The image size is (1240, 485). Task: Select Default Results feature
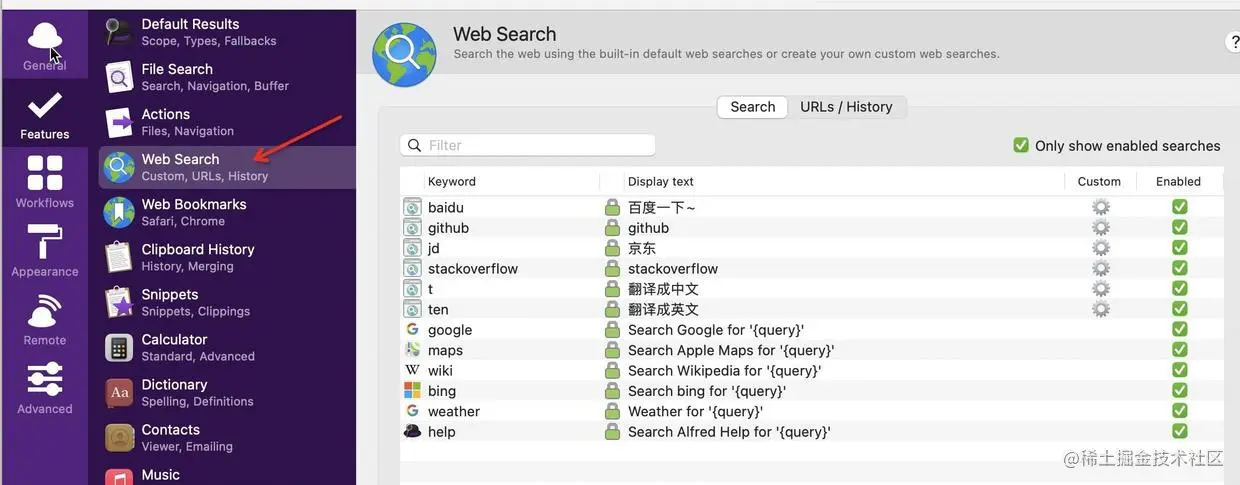tap(227, 32)
